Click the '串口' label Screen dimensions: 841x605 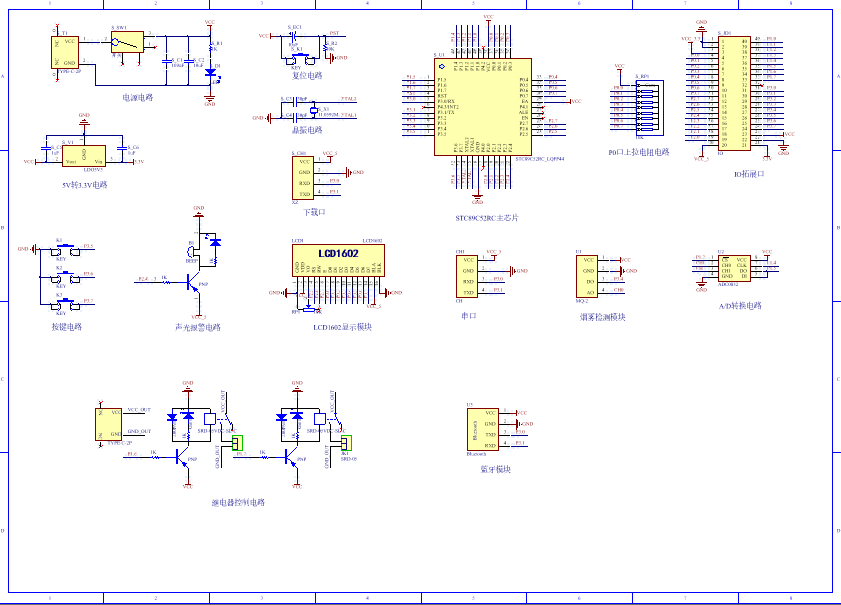pos(469,316)
